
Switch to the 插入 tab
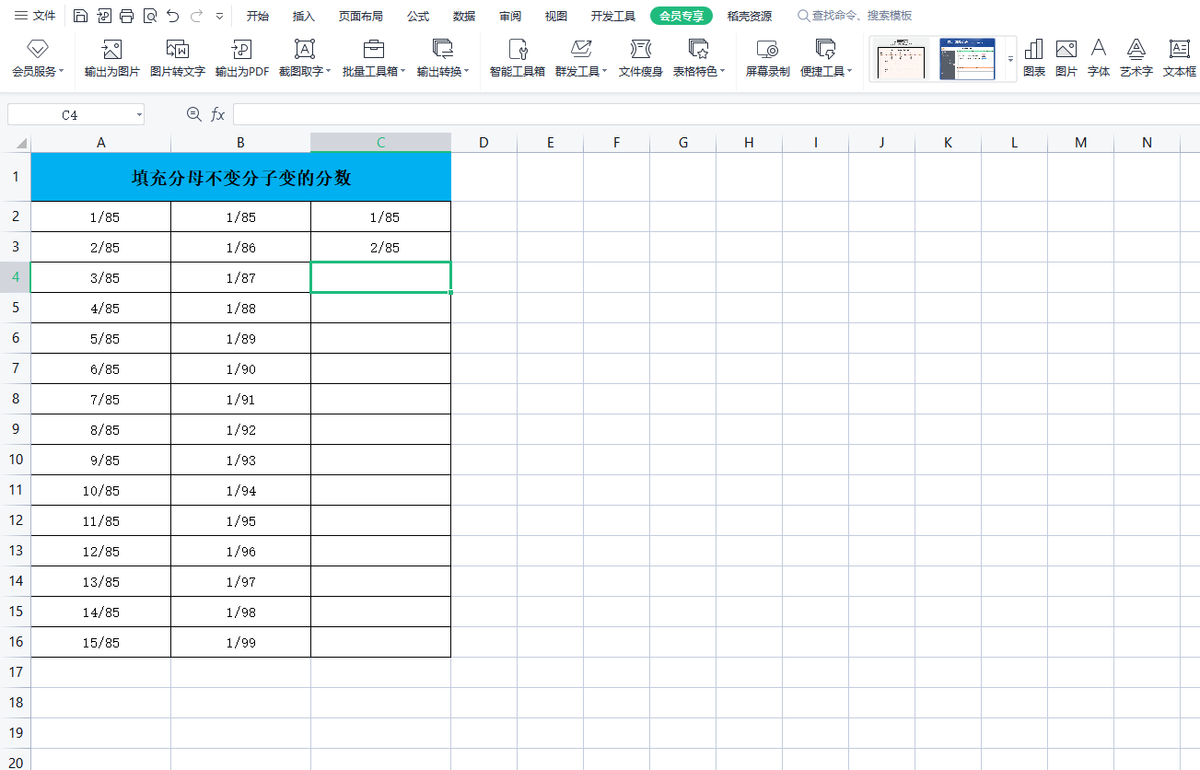304,16
